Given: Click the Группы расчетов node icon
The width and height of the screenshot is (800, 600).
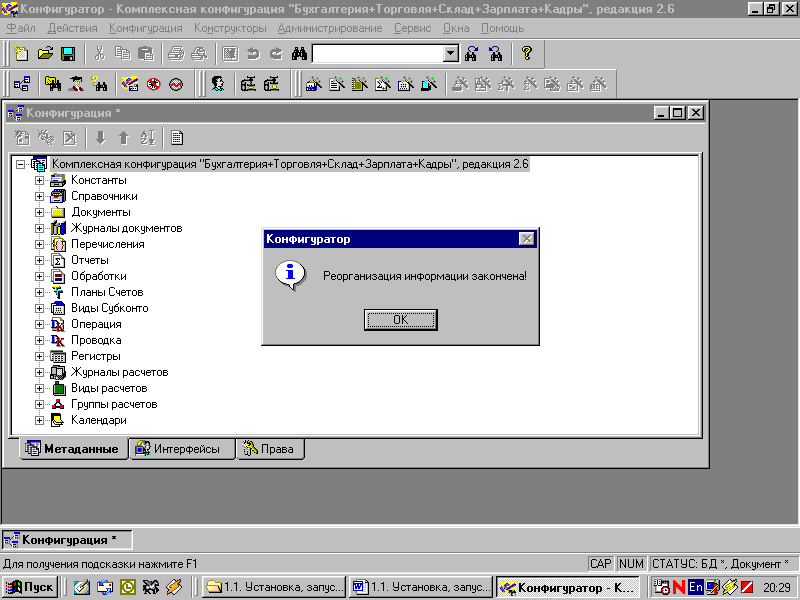Looking at the screenshot, I should click(x=58, y=405).
